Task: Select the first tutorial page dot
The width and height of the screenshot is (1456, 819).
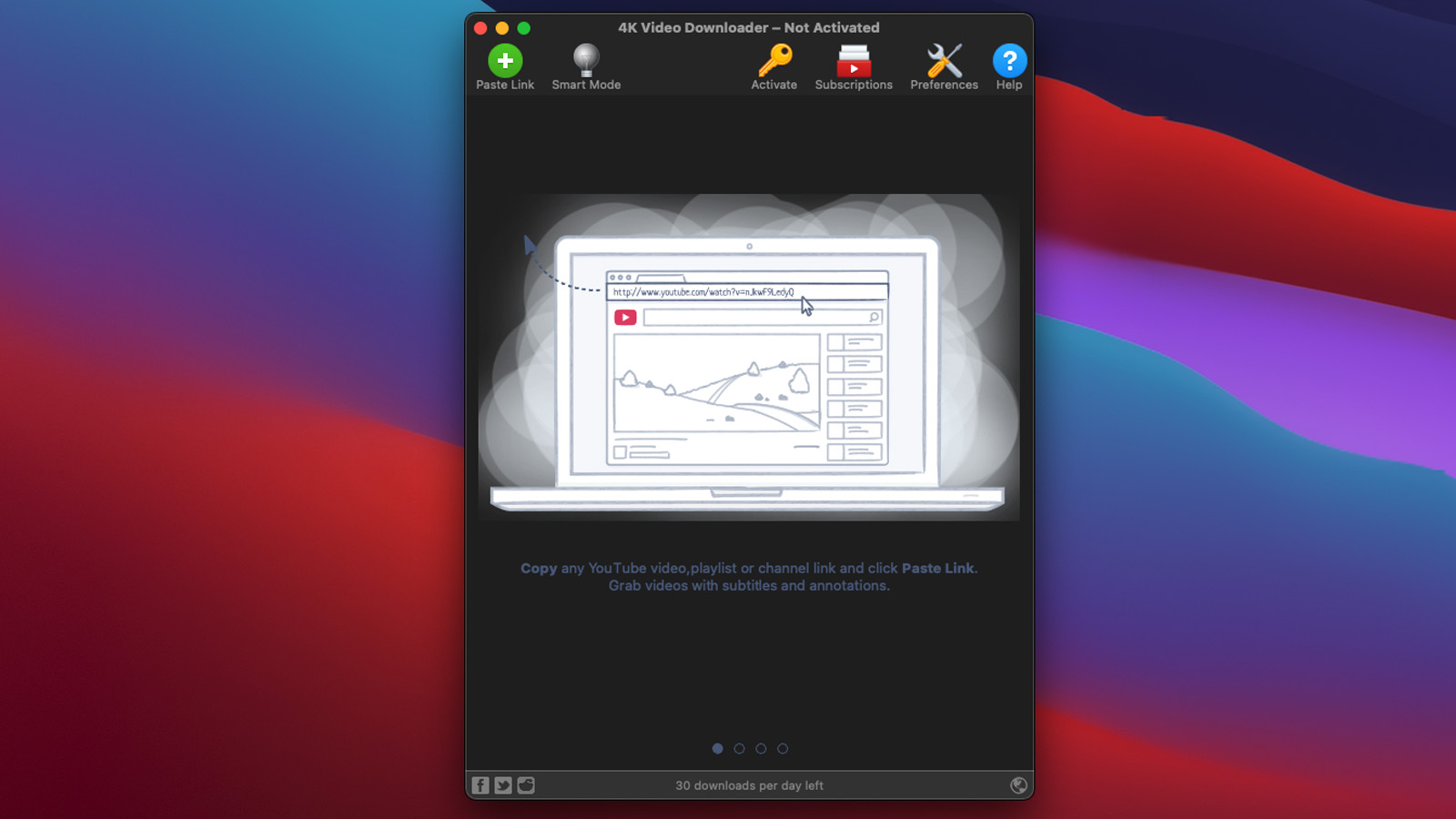Action: (717, 749)
